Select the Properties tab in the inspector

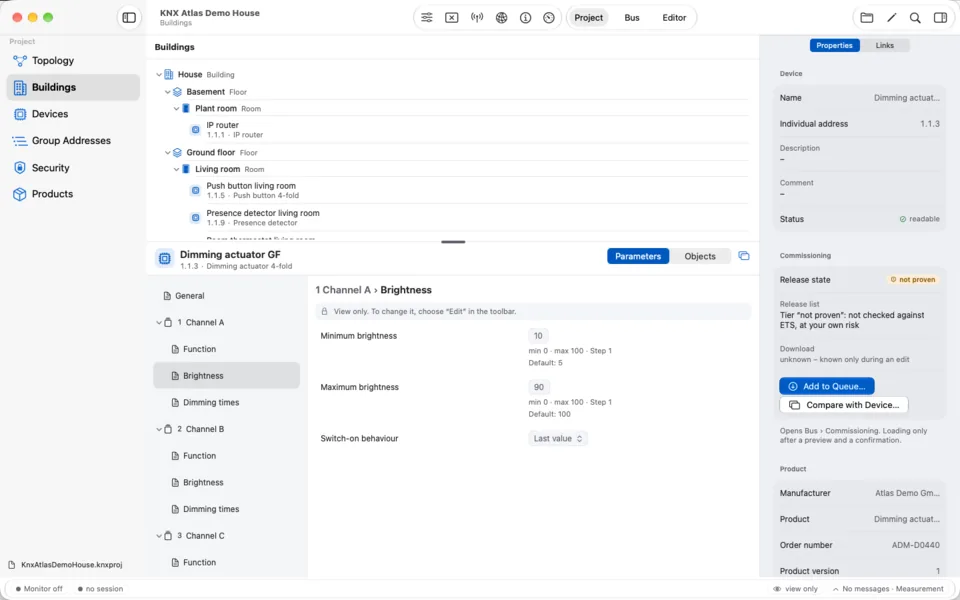click(x=834, y=45)
